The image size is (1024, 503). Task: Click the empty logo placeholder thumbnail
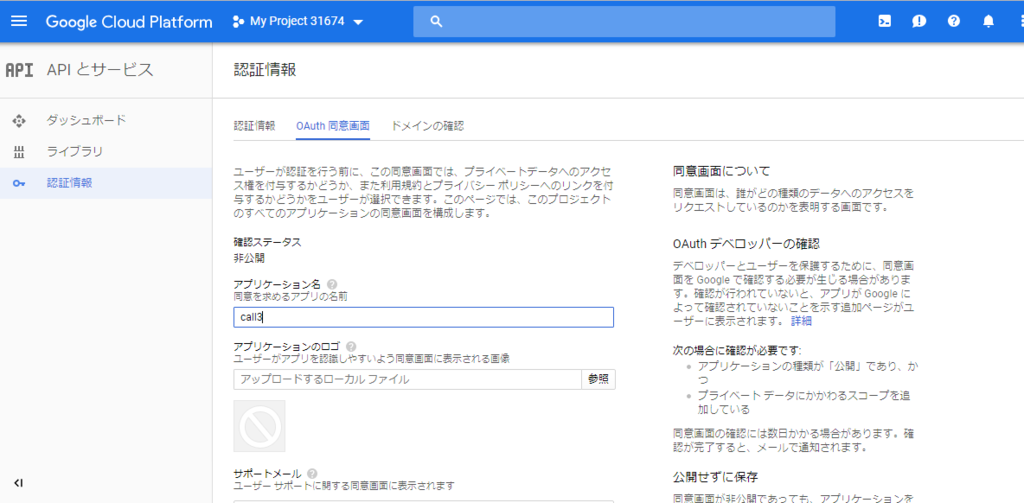click(x=259, y=426)
